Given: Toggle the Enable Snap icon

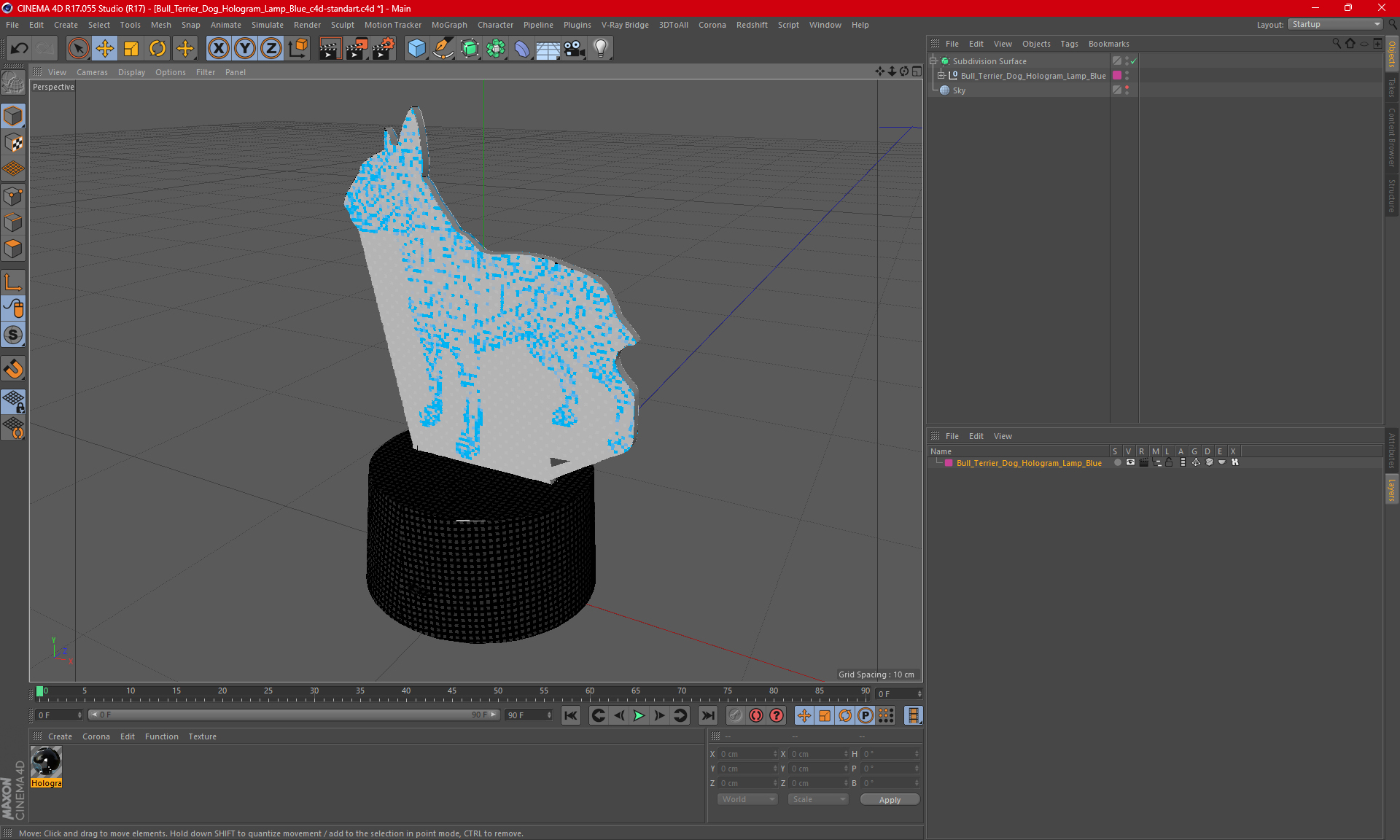Looking at the screenshot, I should click(x=13, y=335).
